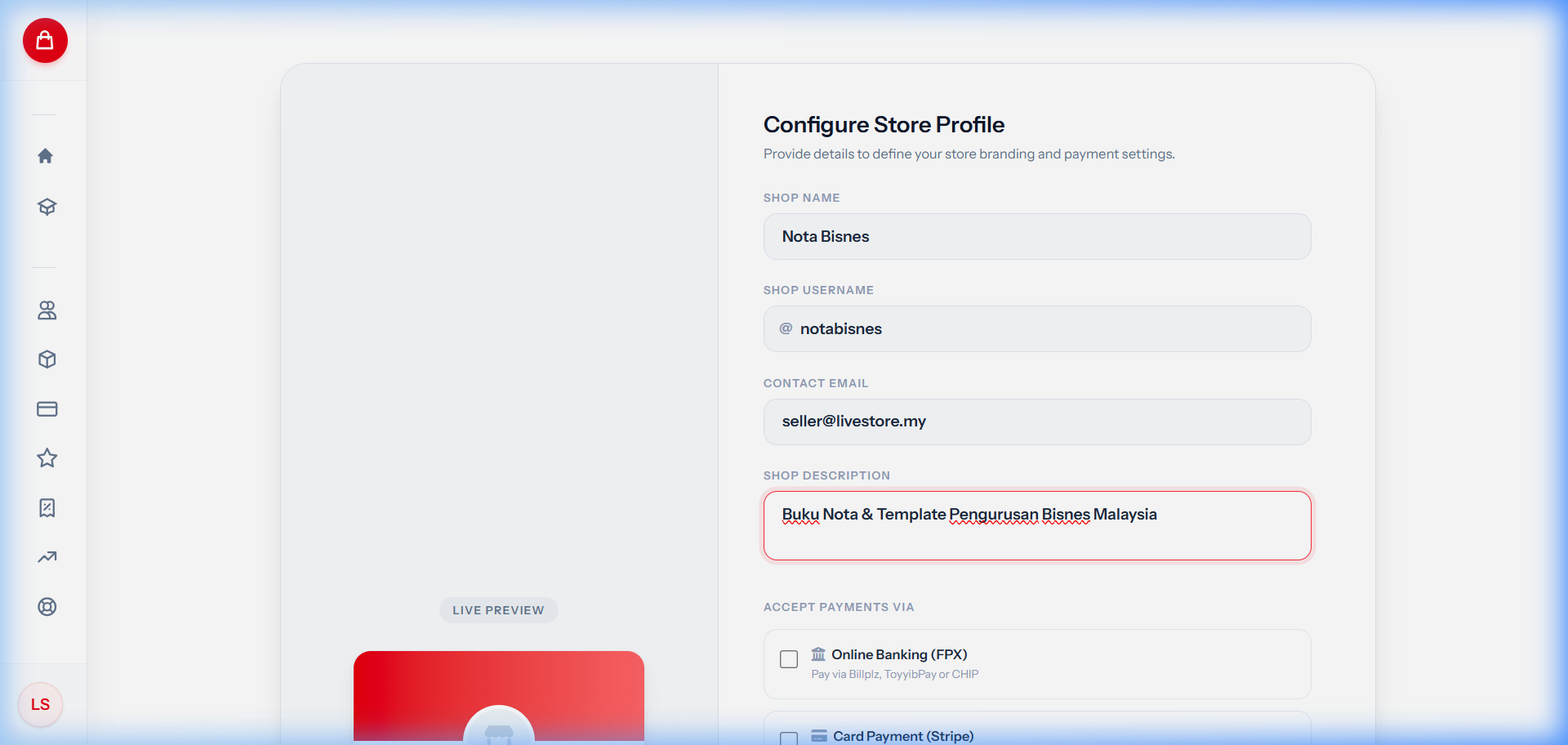Viewport: 1568px width, 745px height.
Task: Click the Provide details to define subtitle
Action: coord(969,154)
